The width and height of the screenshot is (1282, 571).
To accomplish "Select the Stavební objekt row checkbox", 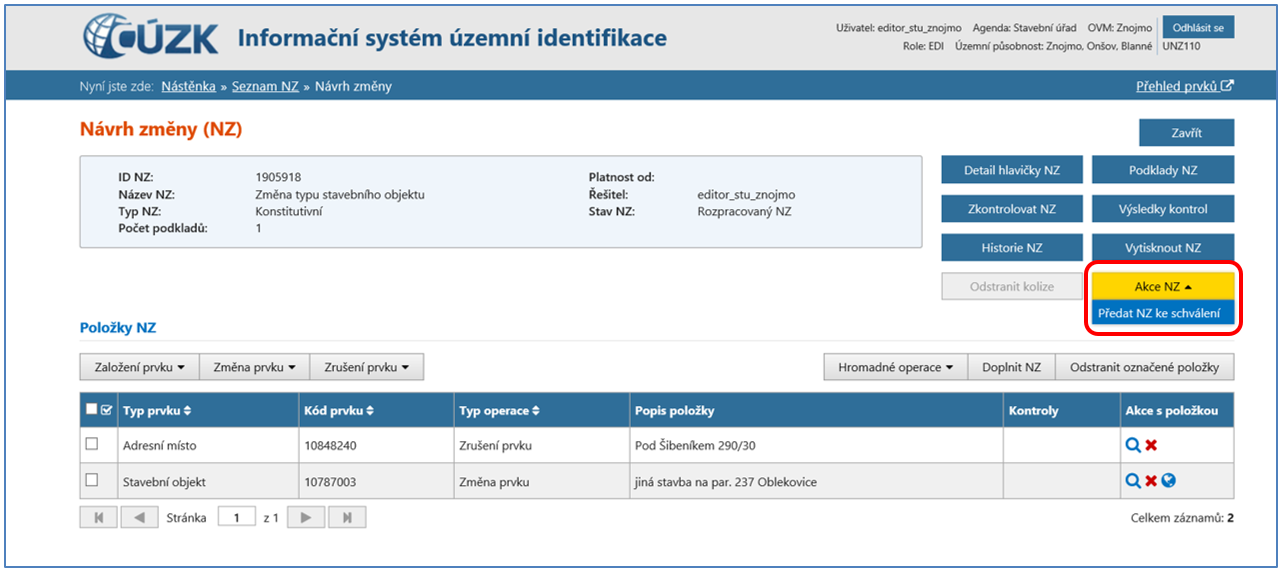I will click(92, 480).
